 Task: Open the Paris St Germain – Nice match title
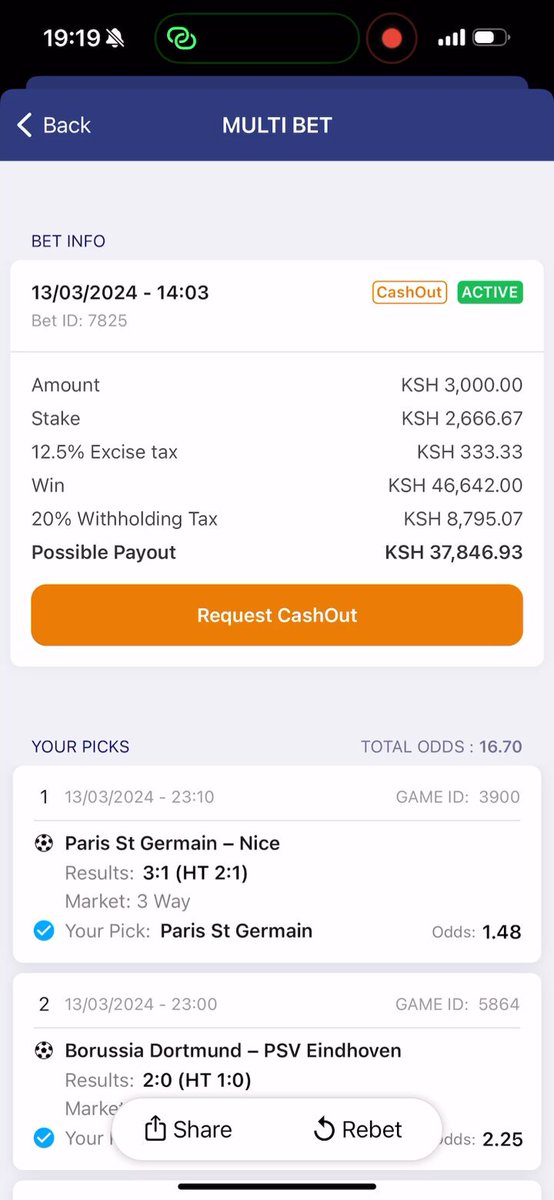tap(172, 843)
